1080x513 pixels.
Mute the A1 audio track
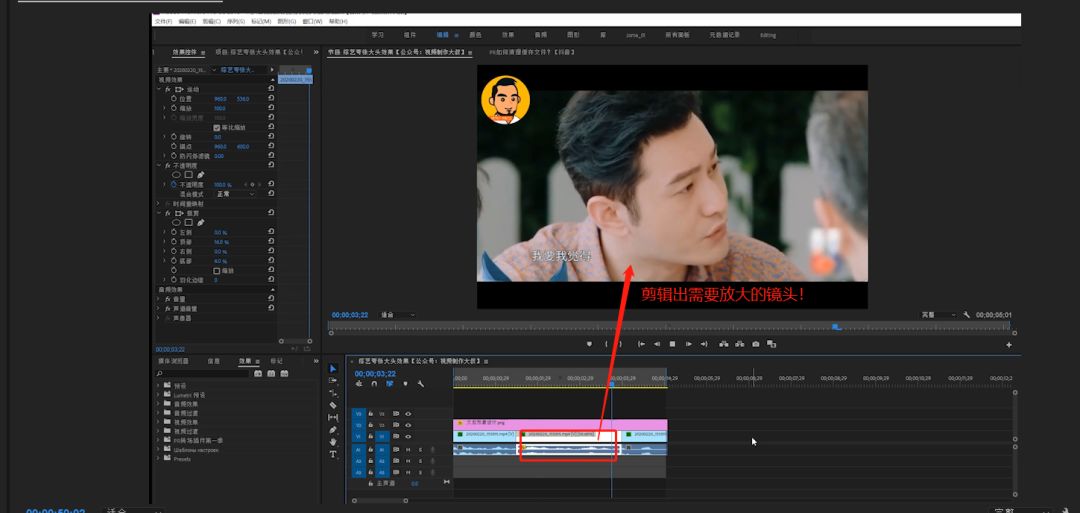click(408, 450)
